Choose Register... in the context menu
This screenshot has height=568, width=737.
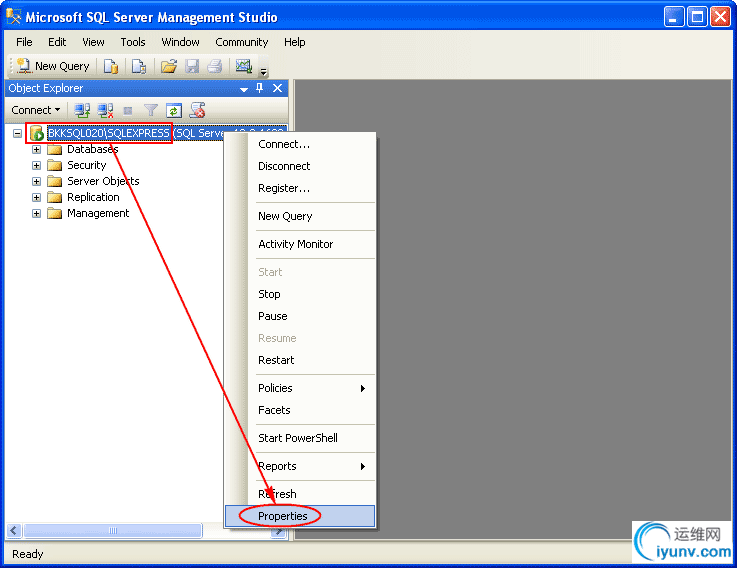[x=300, y=189]
